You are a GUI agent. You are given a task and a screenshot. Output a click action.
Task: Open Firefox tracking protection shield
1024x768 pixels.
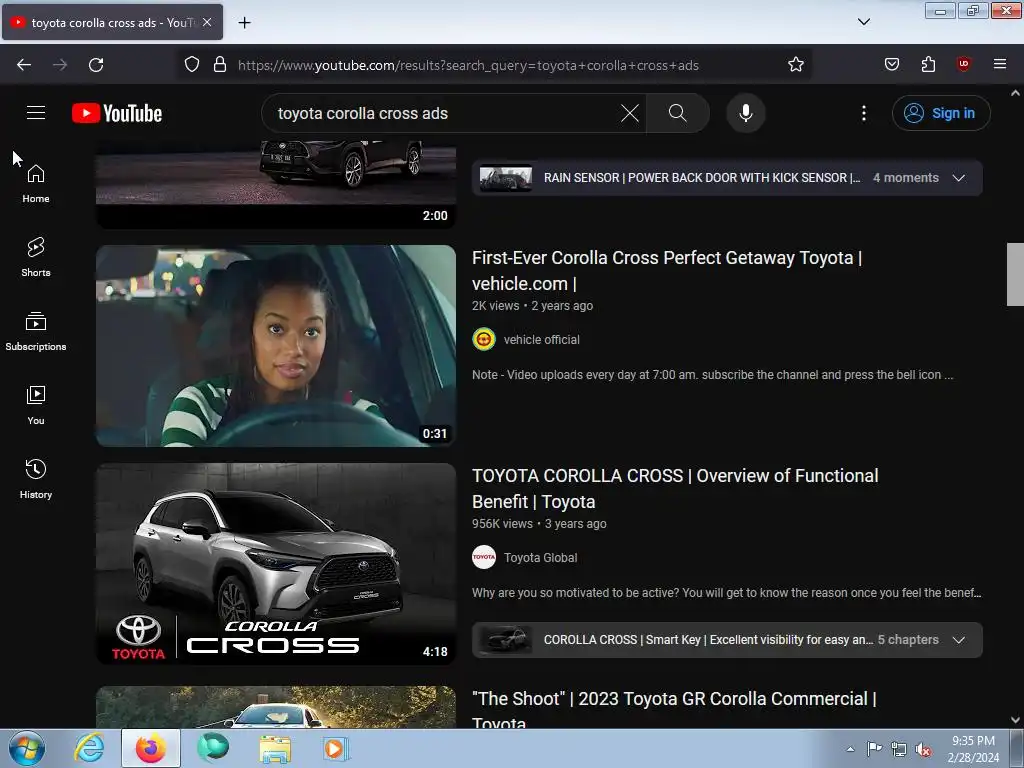tap(191, 65)
